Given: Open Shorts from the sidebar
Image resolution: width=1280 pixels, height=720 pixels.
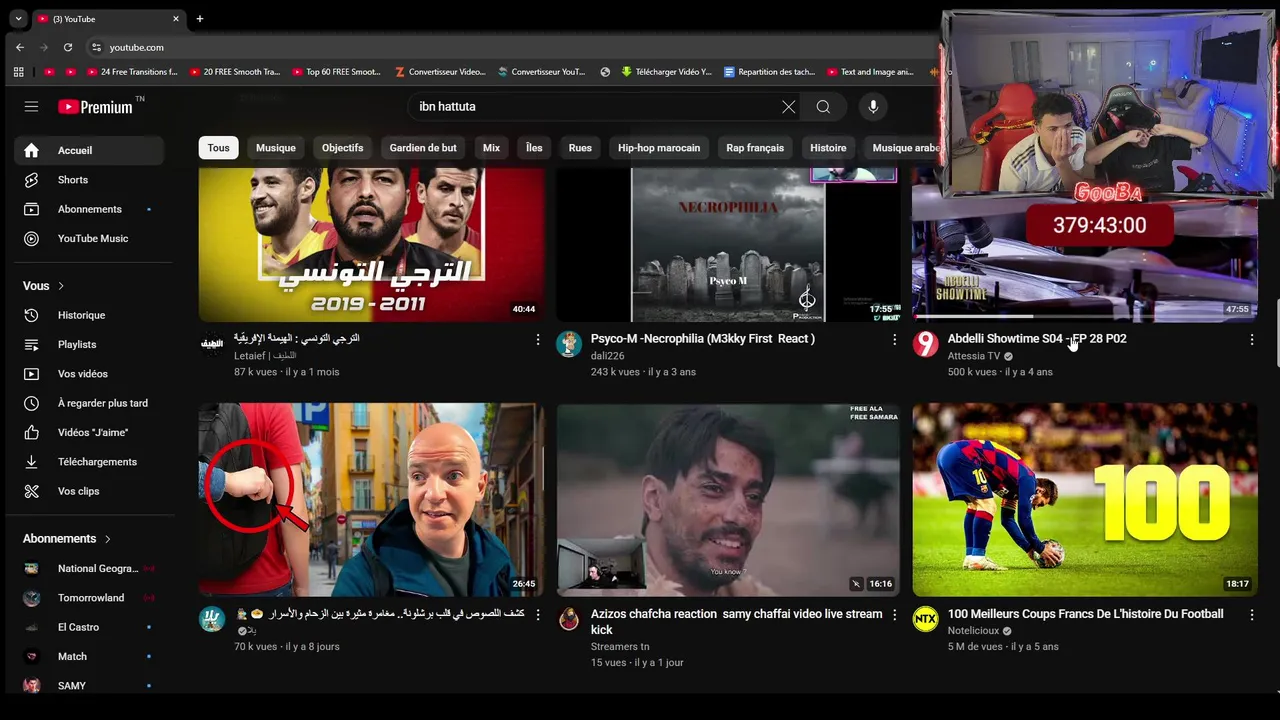Looking at the screenshot, I should pyautogui.click(x=89, y=180).
